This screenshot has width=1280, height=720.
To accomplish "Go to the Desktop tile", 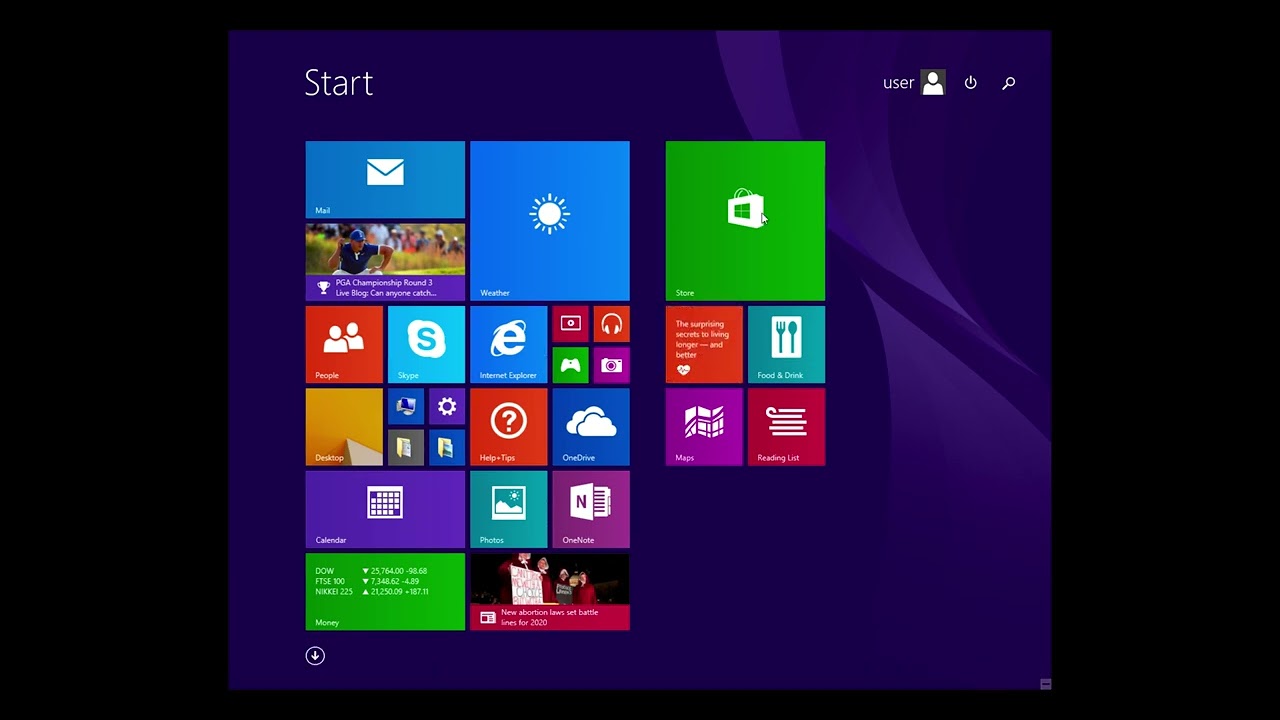I will [x=344, y=427].
